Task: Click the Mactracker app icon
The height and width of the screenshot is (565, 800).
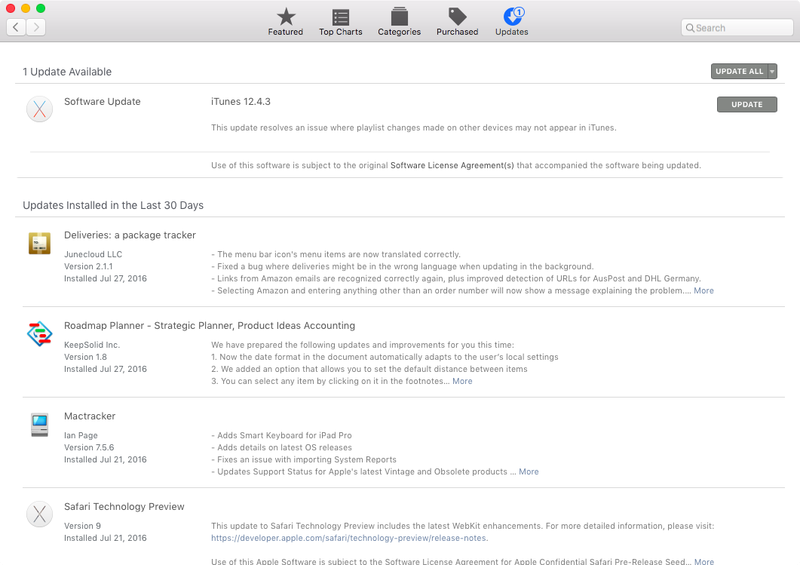Action: tap(39, 425)
